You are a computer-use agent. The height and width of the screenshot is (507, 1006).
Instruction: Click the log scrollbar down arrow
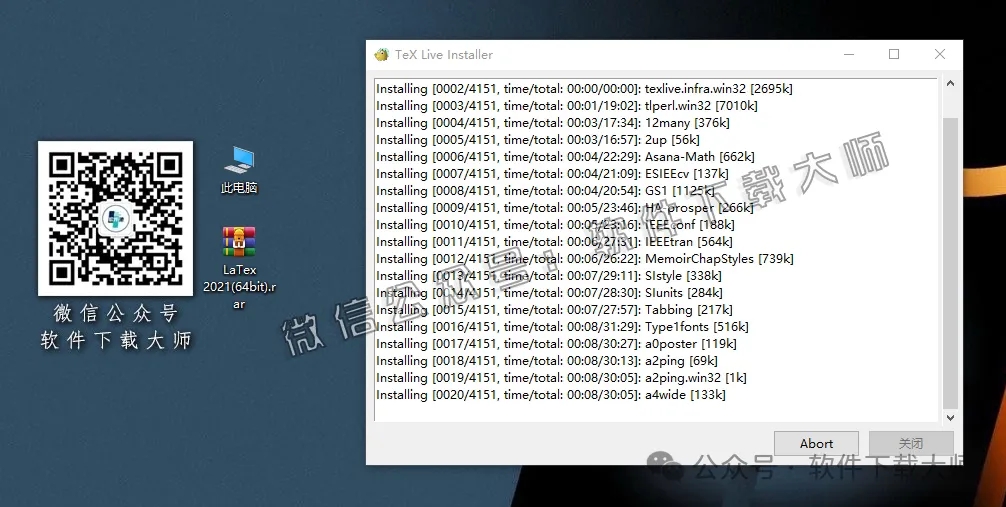click(x=950, y=417)
